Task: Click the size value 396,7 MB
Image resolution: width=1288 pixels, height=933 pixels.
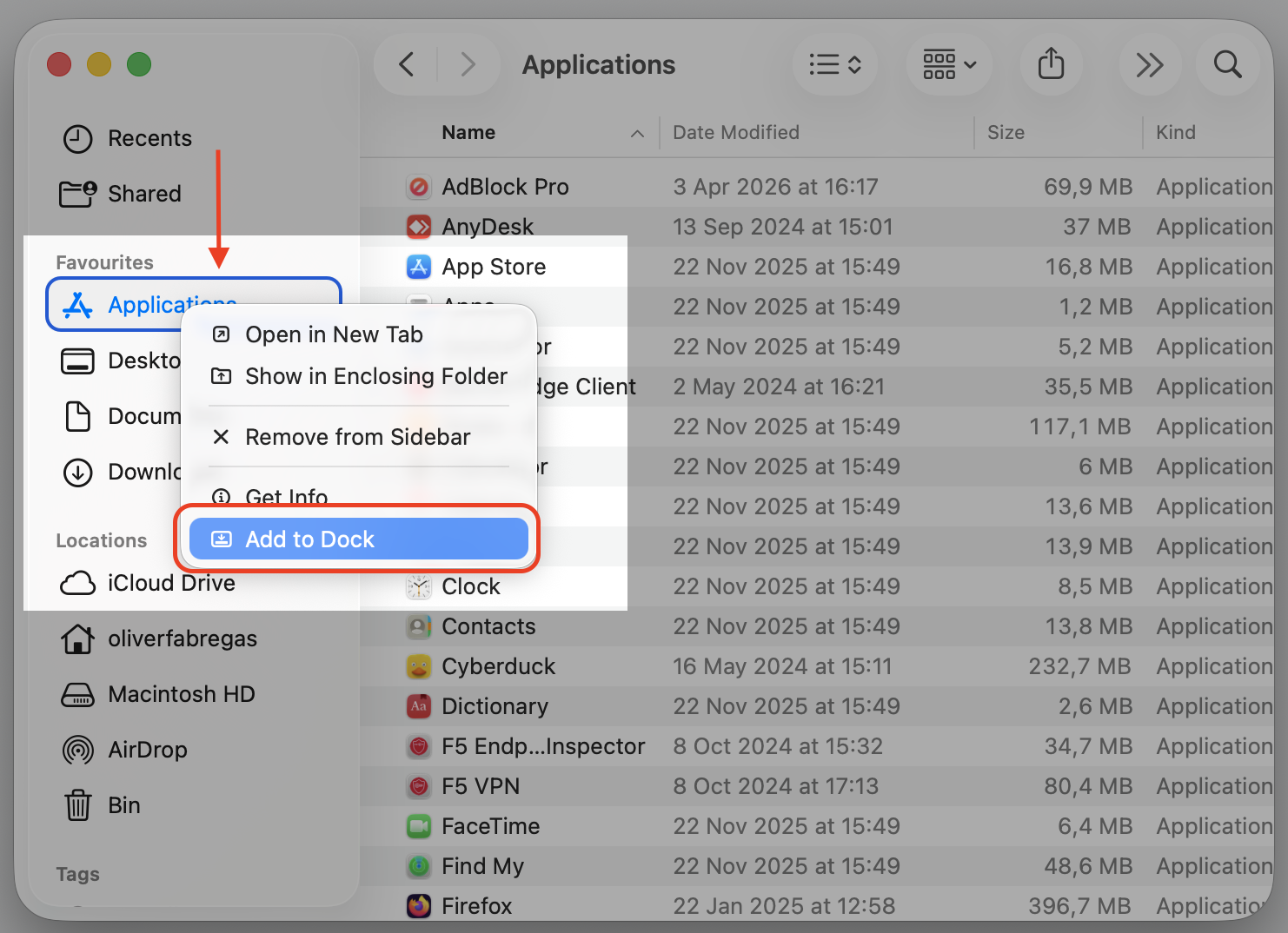Action: pos(1080,906)
